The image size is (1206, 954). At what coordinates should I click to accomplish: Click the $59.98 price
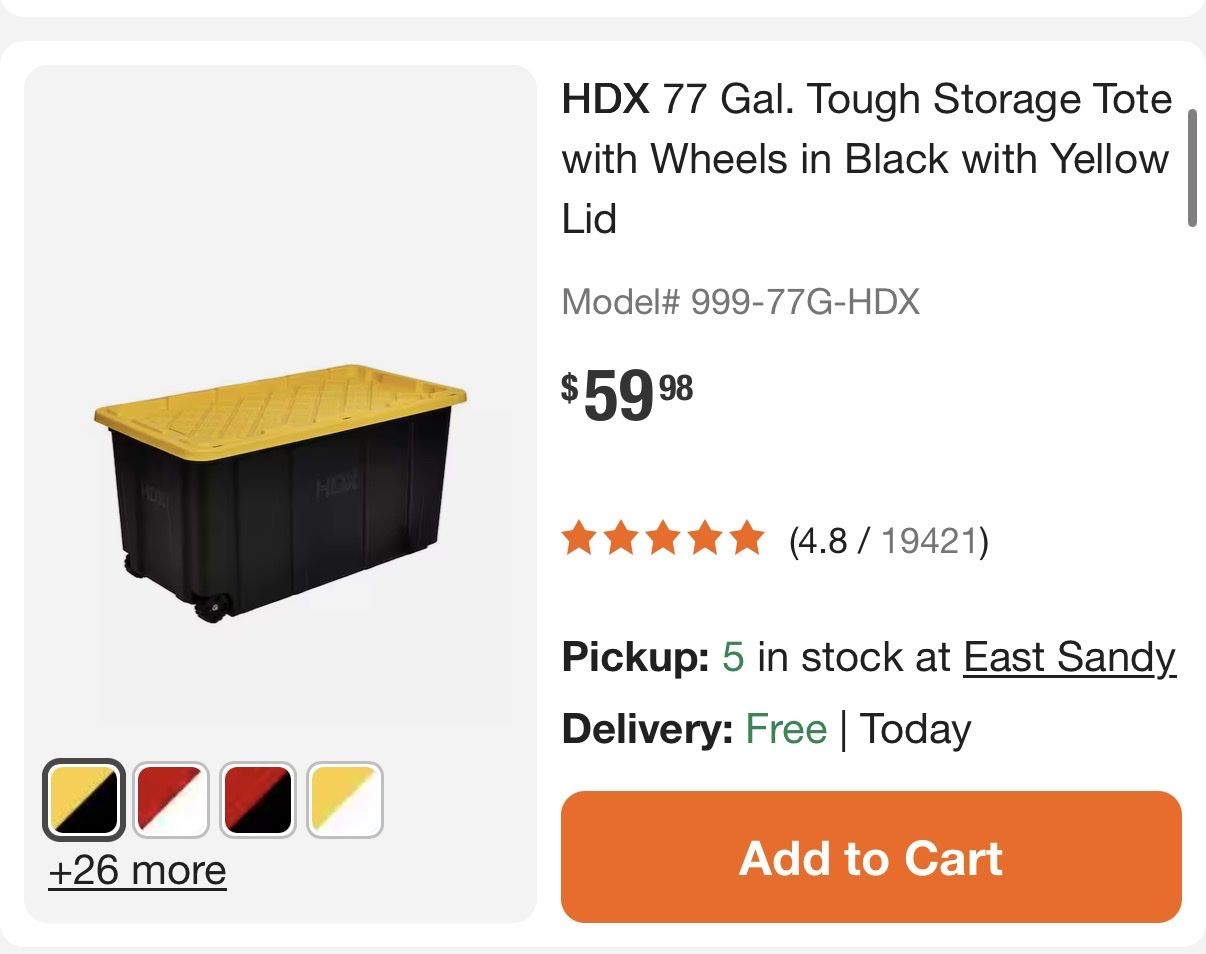pos(627,394)
